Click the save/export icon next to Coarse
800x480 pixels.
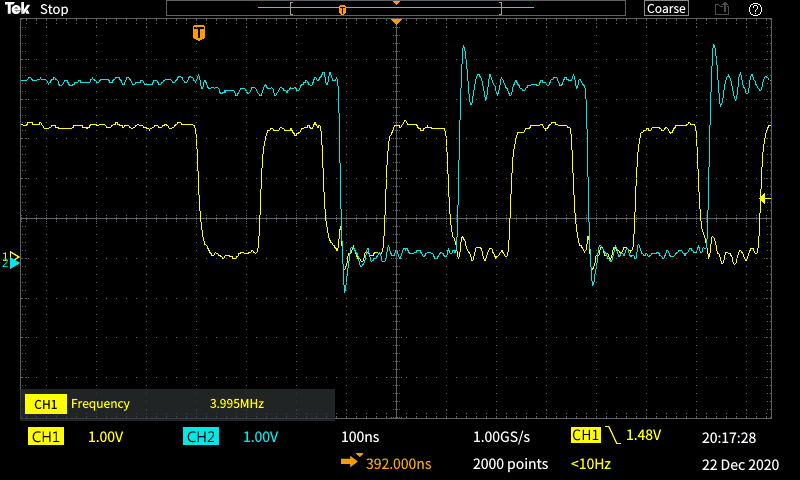(721, 9)
